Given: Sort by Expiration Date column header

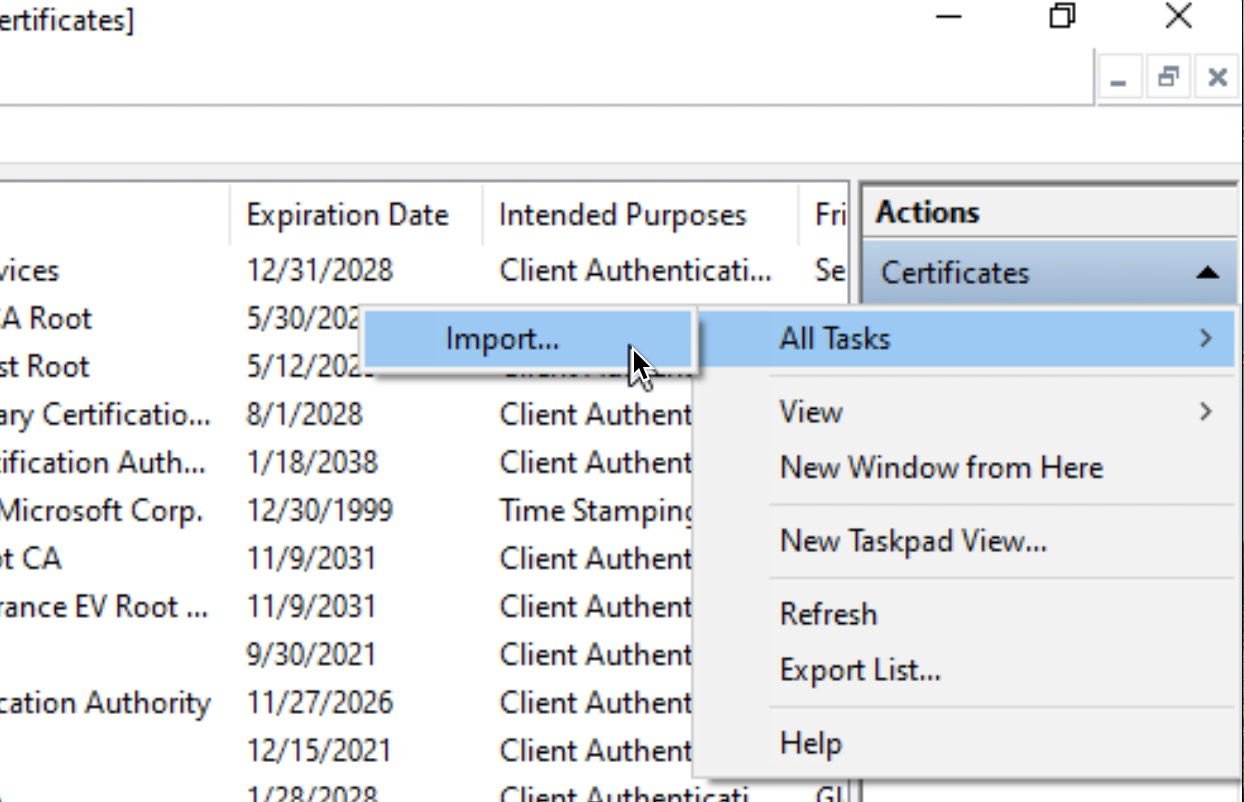Looking at the screenshot, I should coord(346,215).
